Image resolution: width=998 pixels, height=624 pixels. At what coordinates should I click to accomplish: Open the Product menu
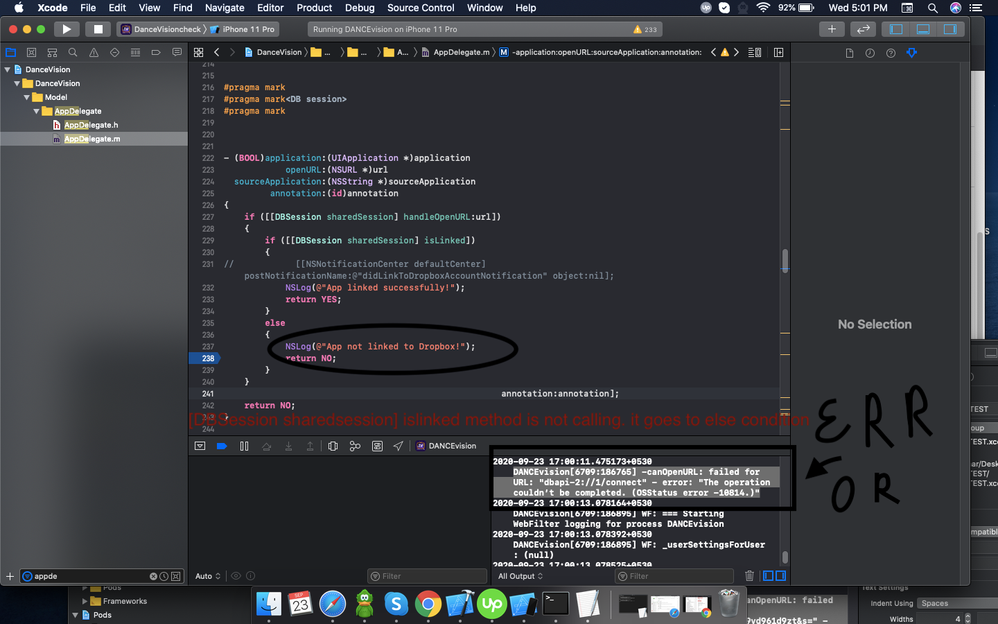point(314,8)
